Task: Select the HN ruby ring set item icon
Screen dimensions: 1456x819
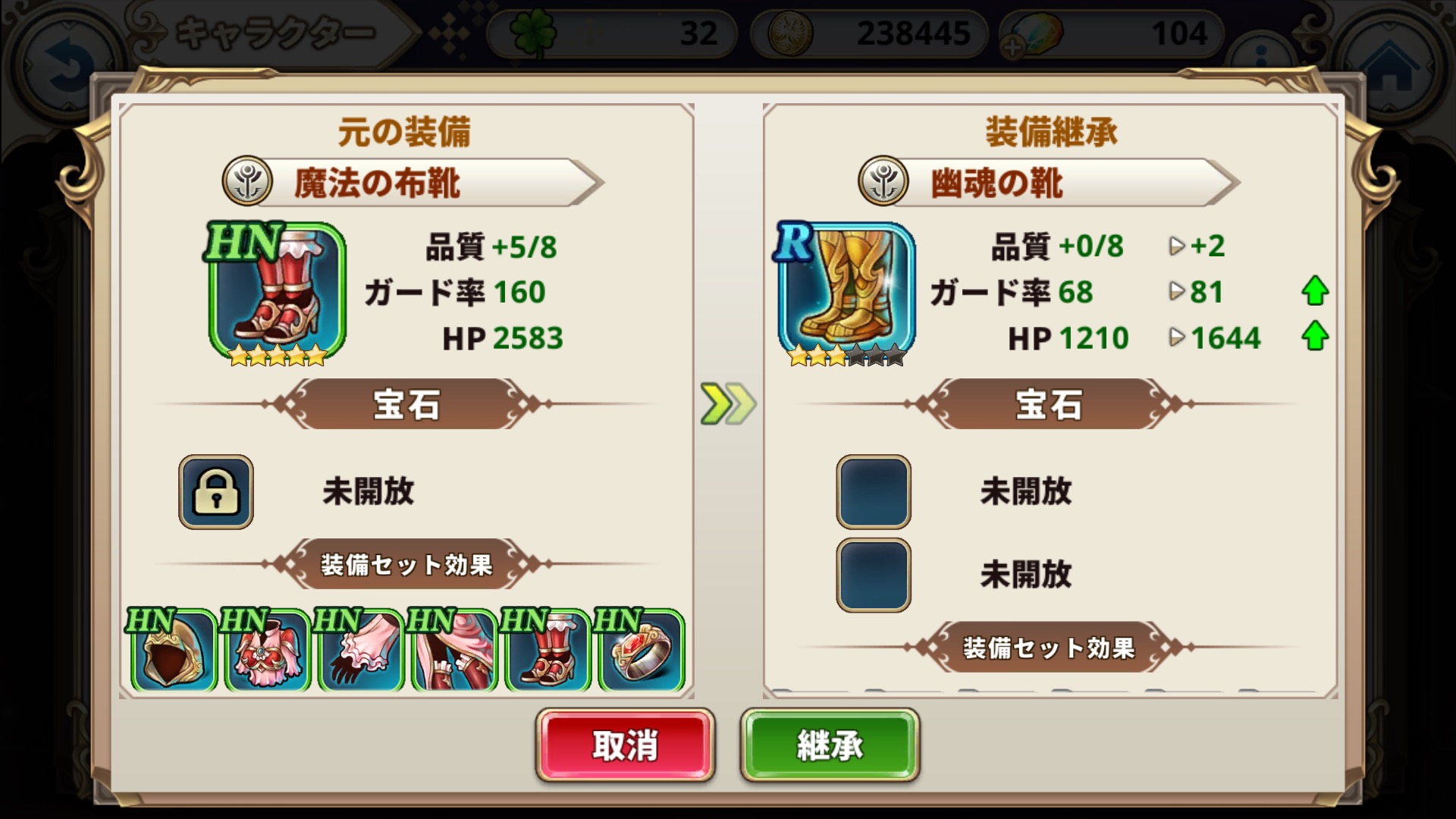Action: click(639, 650)
